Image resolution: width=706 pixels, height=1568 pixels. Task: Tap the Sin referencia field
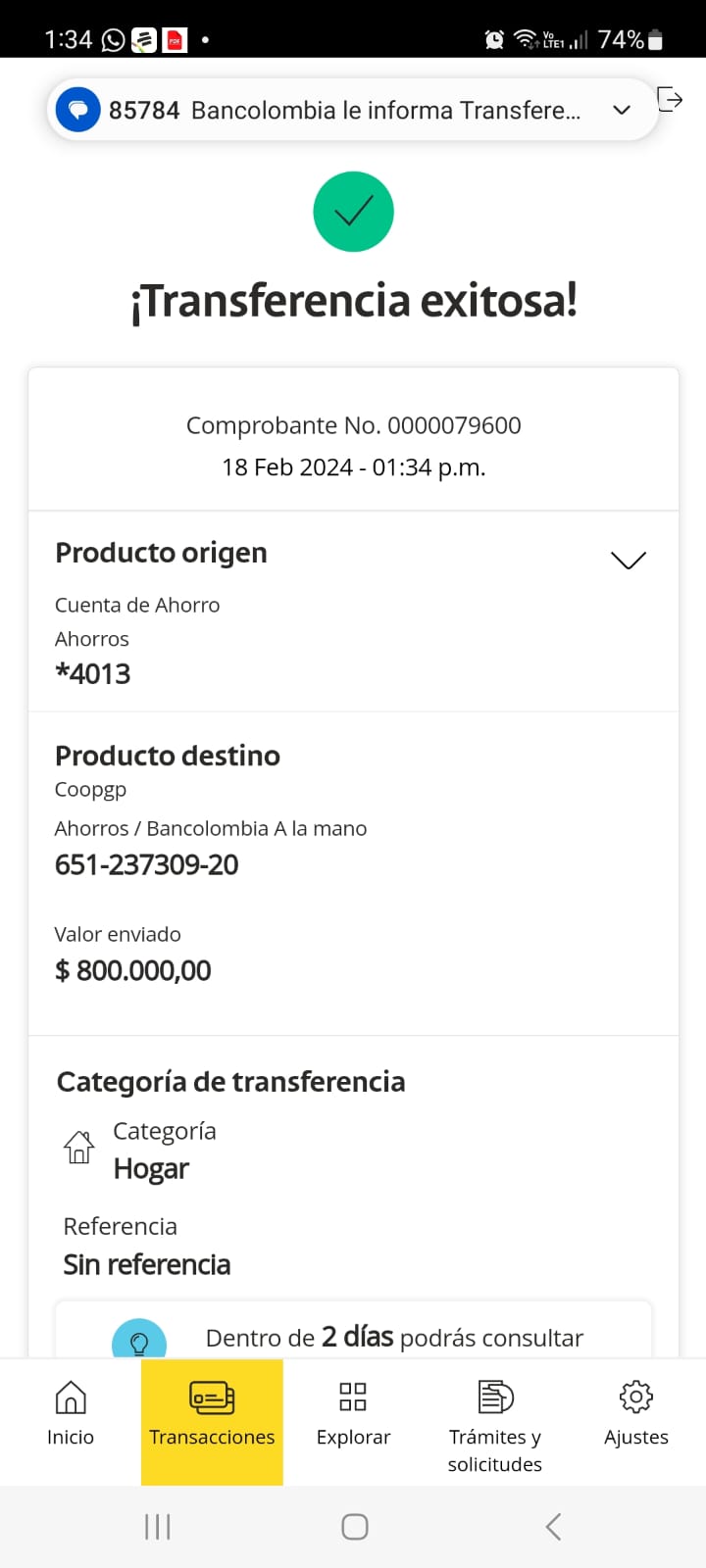coord(147,1264)
